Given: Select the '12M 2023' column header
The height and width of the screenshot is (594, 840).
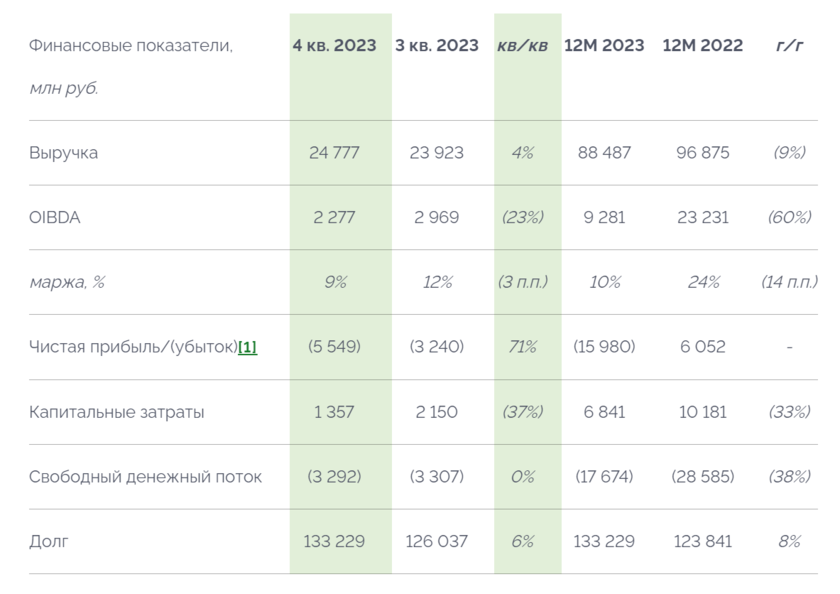Looking at the screenshot, I should [604, 46].
